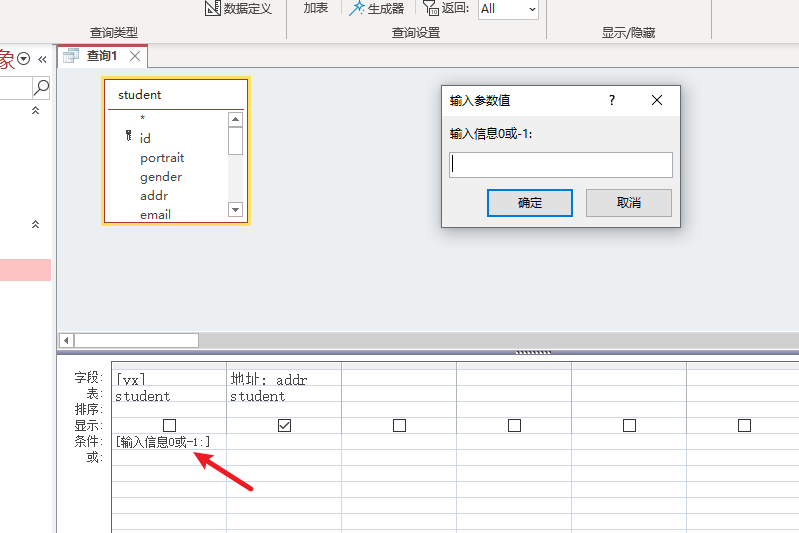Image resolution: width=799 pixels, height=533 pixels.
Task: Click the navigation pane search magnifier
Action: [x=41, y=88]
